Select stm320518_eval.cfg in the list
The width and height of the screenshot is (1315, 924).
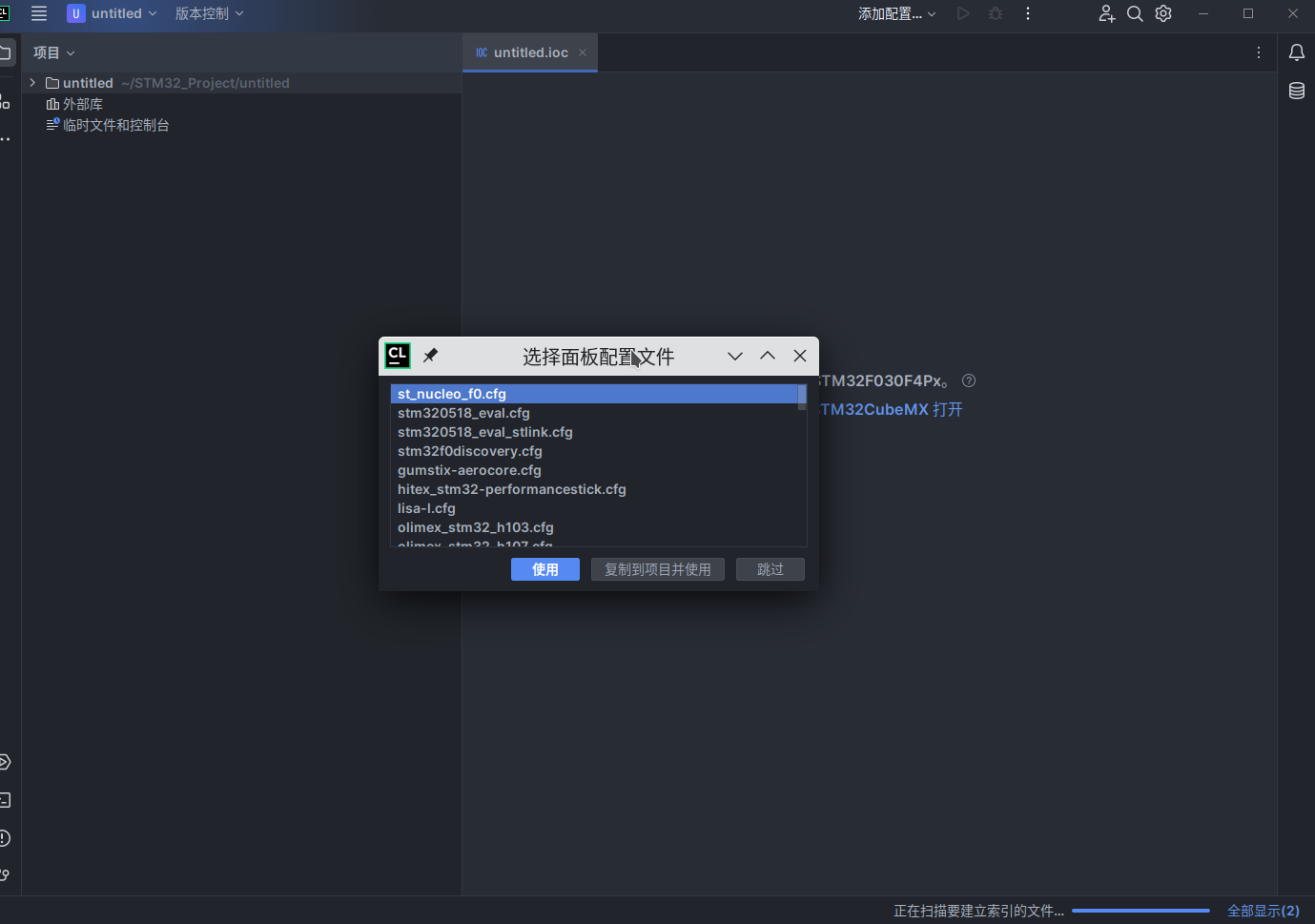594,413
